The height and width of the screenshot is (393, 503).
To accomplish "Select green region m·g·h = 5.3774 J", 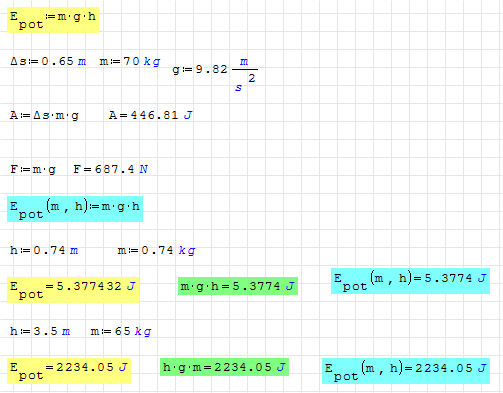I will pos(238,286).
